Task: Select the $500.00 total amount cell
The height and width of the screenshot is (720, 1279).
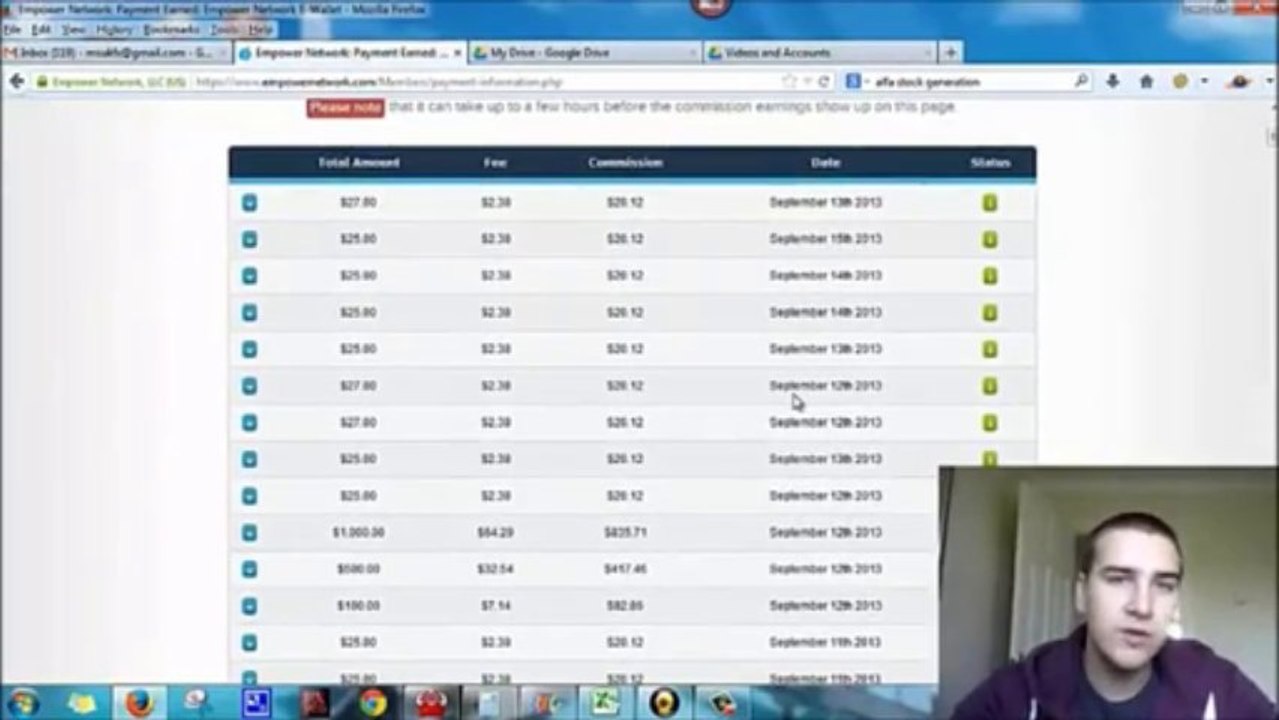Action: pyautogui.click(x=358, y=569)
